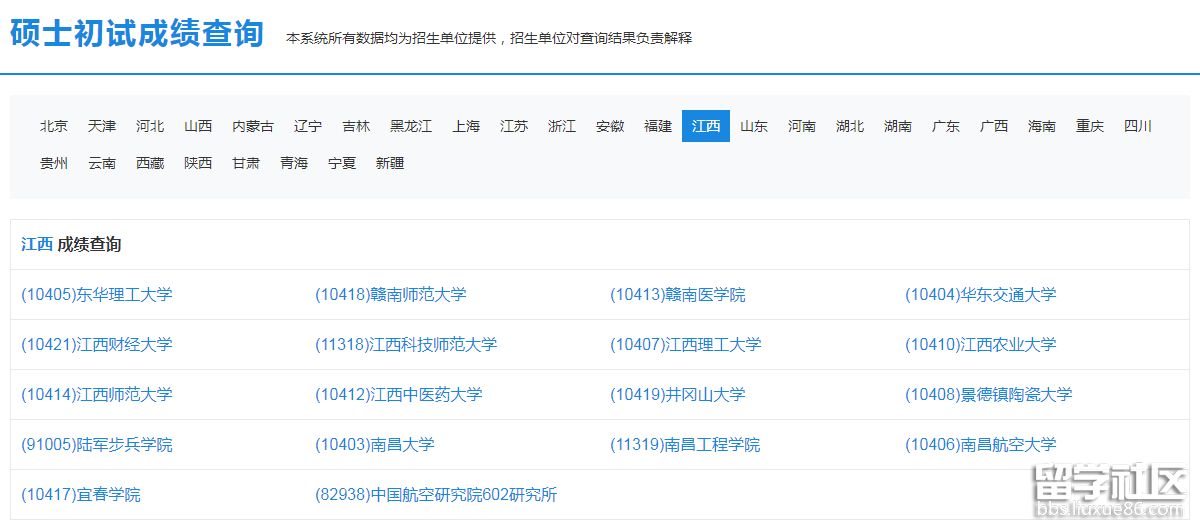Screen dimensions: 1200x531
Task: Select (10421)江西财经大学
Action: tap(97, 344)
